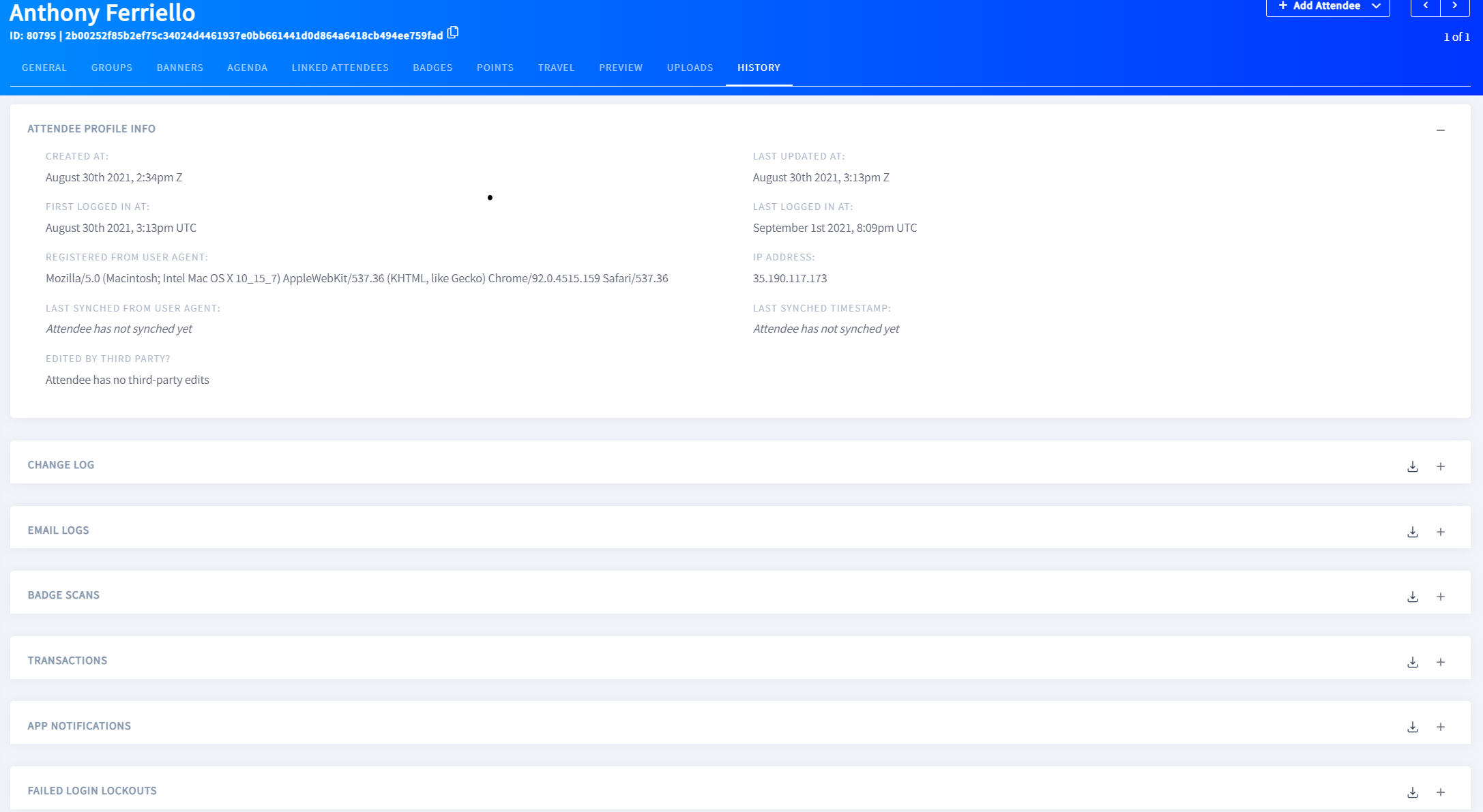This screenshot has height=812, width=1483.
Task: Expand the Transactions section
Action: tap(1441, 662)
